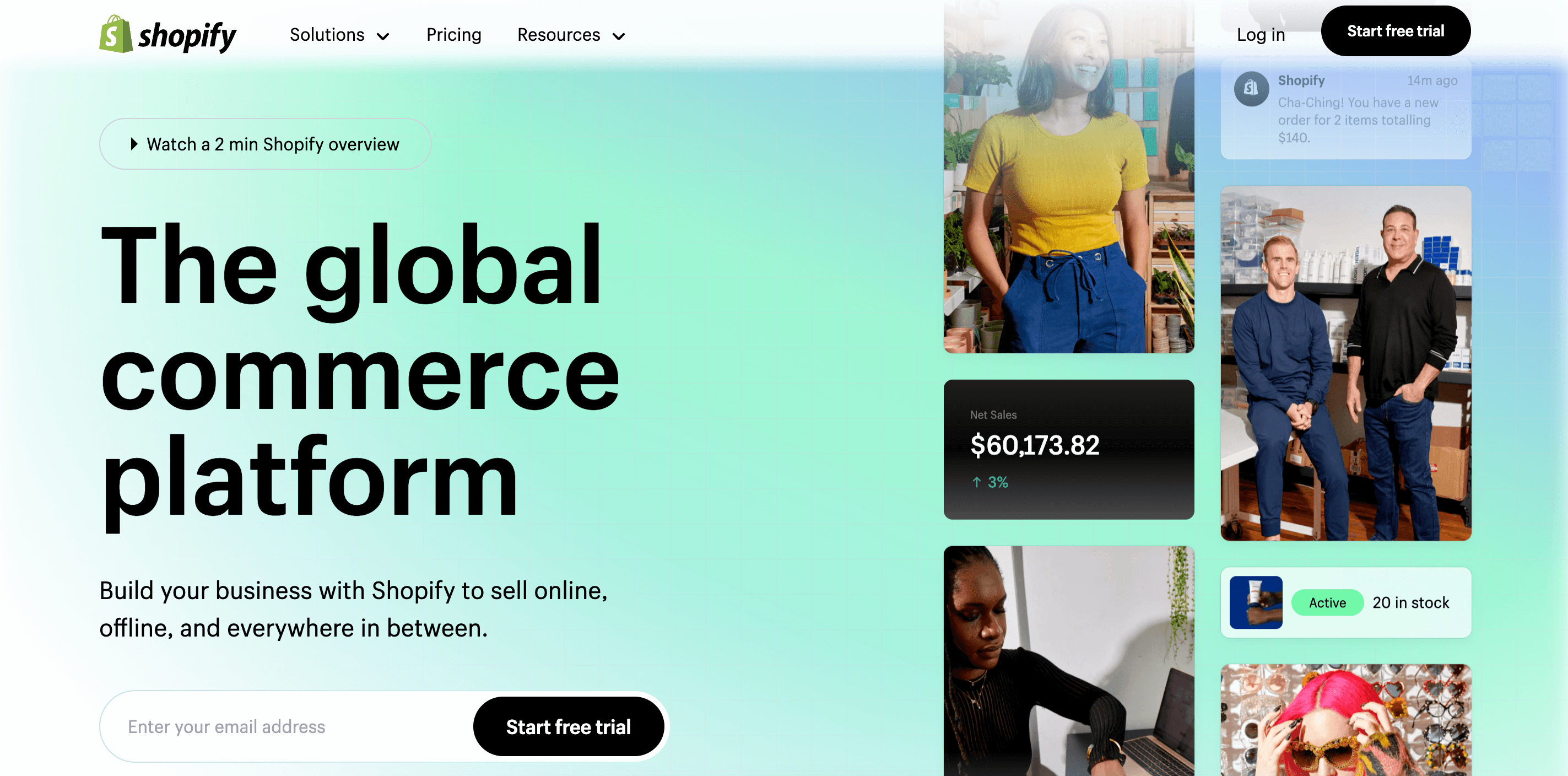Focus the email address input field

[x=286, y=726]
